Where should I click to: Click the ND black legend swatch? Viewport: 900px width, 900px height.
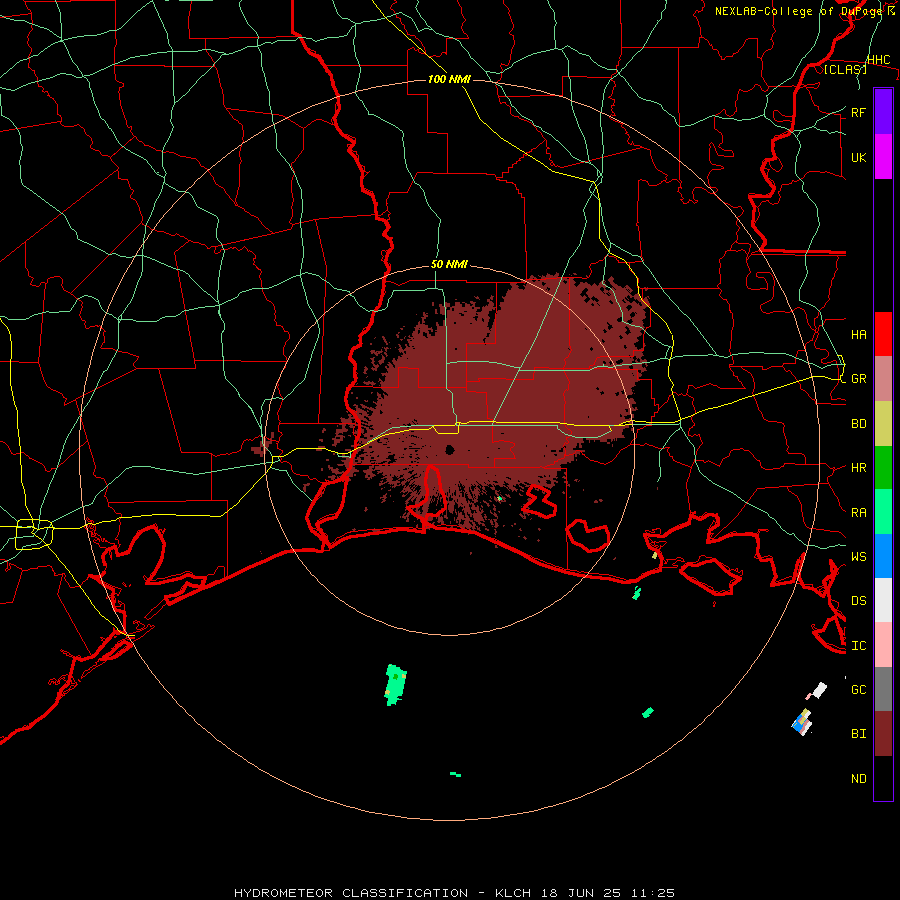(x=883, y=778)
